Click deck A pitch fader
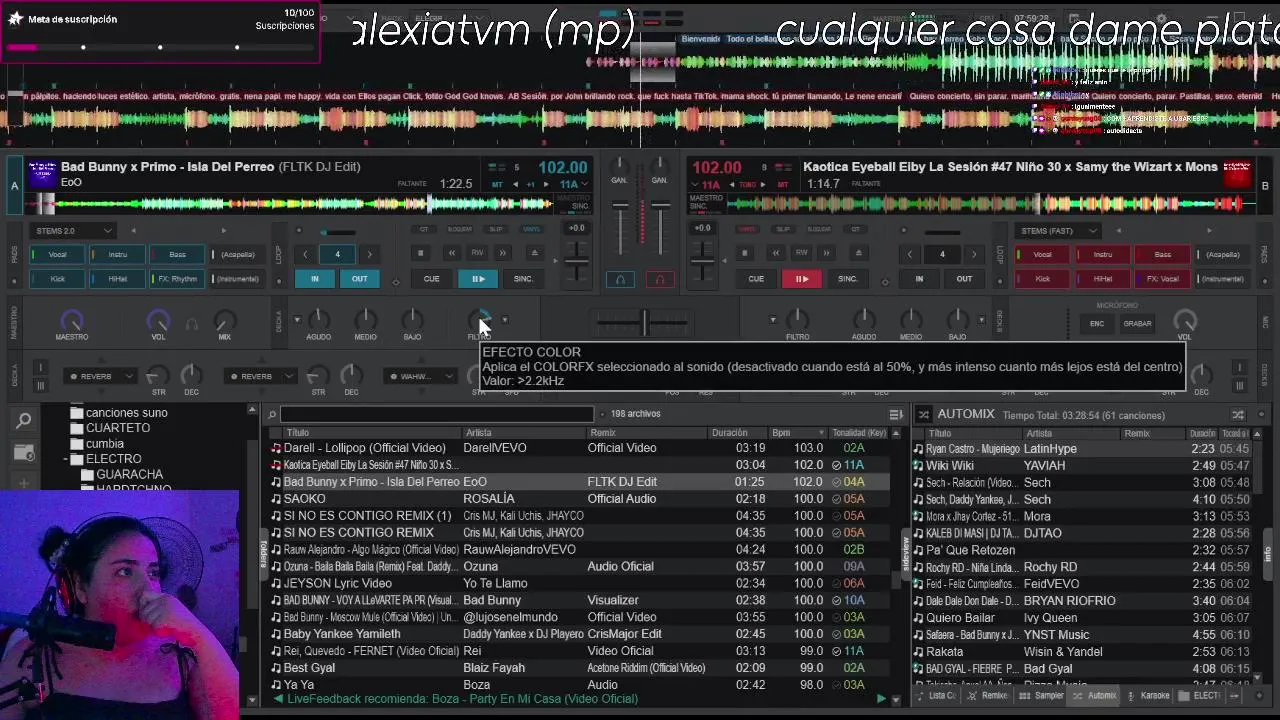The height and width of the screenshot is (720, 1280). click(576, 259)
